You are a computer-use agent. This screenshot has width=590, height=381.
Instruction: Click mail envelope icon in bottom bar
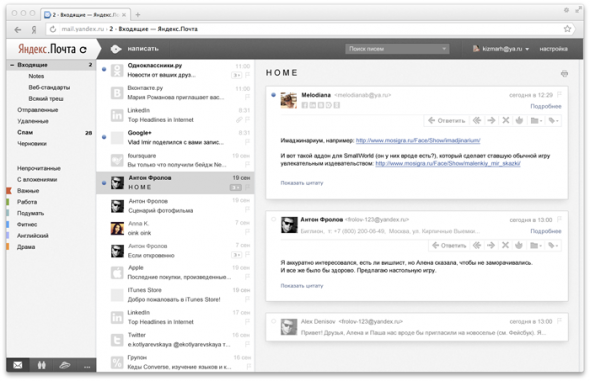tap(17, 365)
